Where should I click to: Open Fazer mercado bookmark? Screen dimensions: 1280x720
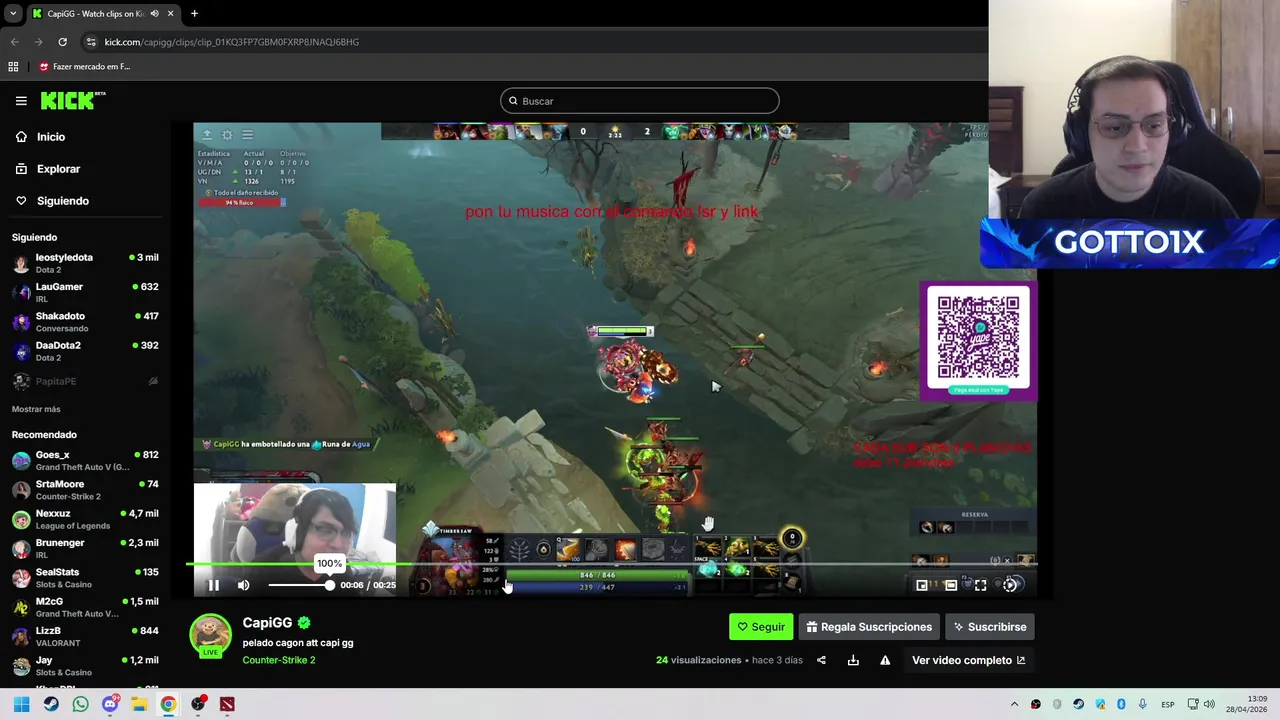coord(84,67)
